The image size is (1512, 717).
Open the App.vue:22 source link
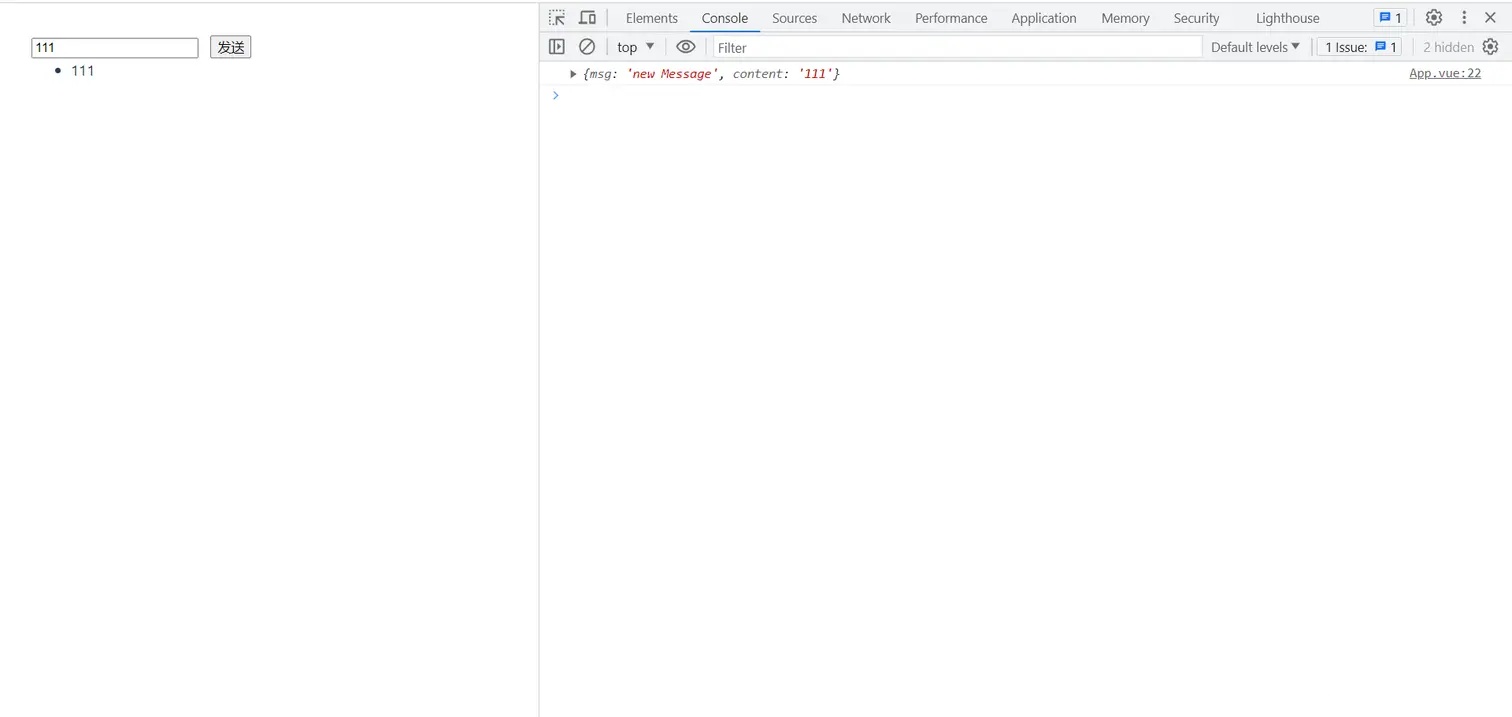coord(1444,73)
